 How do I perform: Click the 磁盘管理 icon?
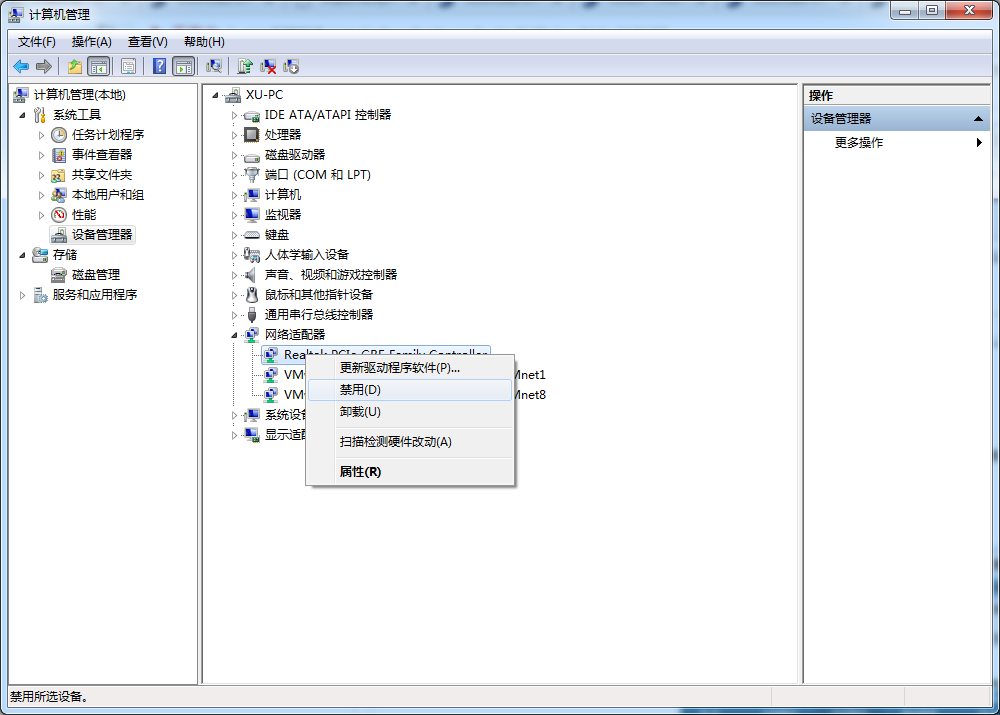(x=59, y=275)
